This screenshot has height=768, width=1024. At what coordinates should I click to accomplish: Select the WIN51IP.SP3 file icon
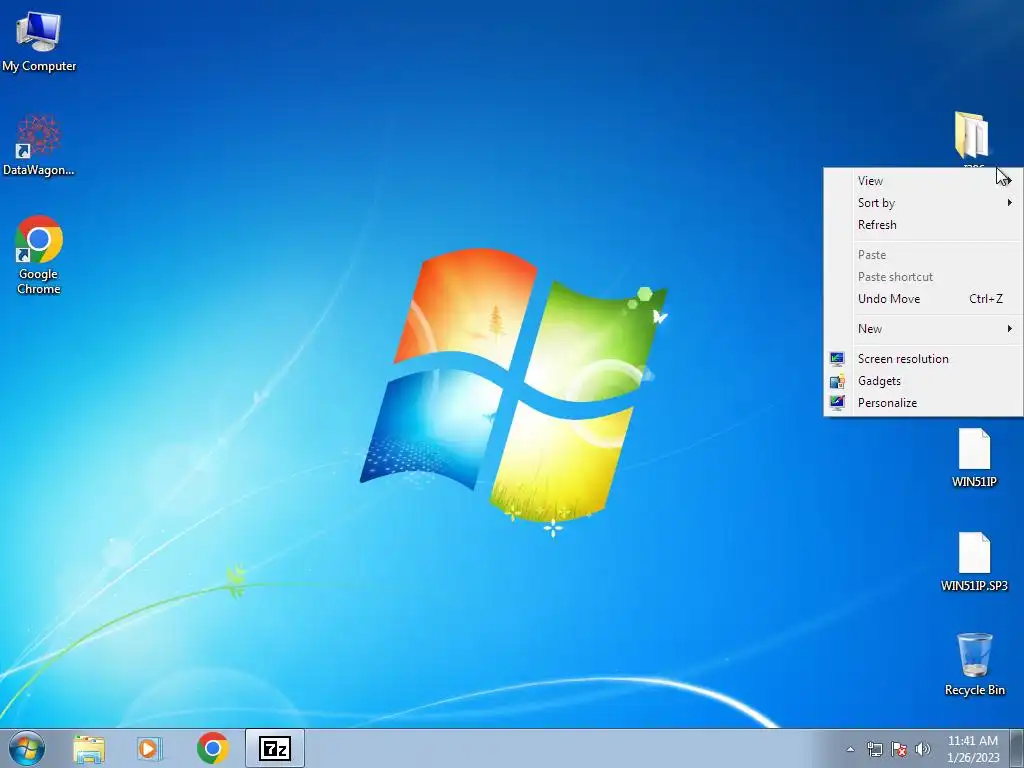coord(974,562)
